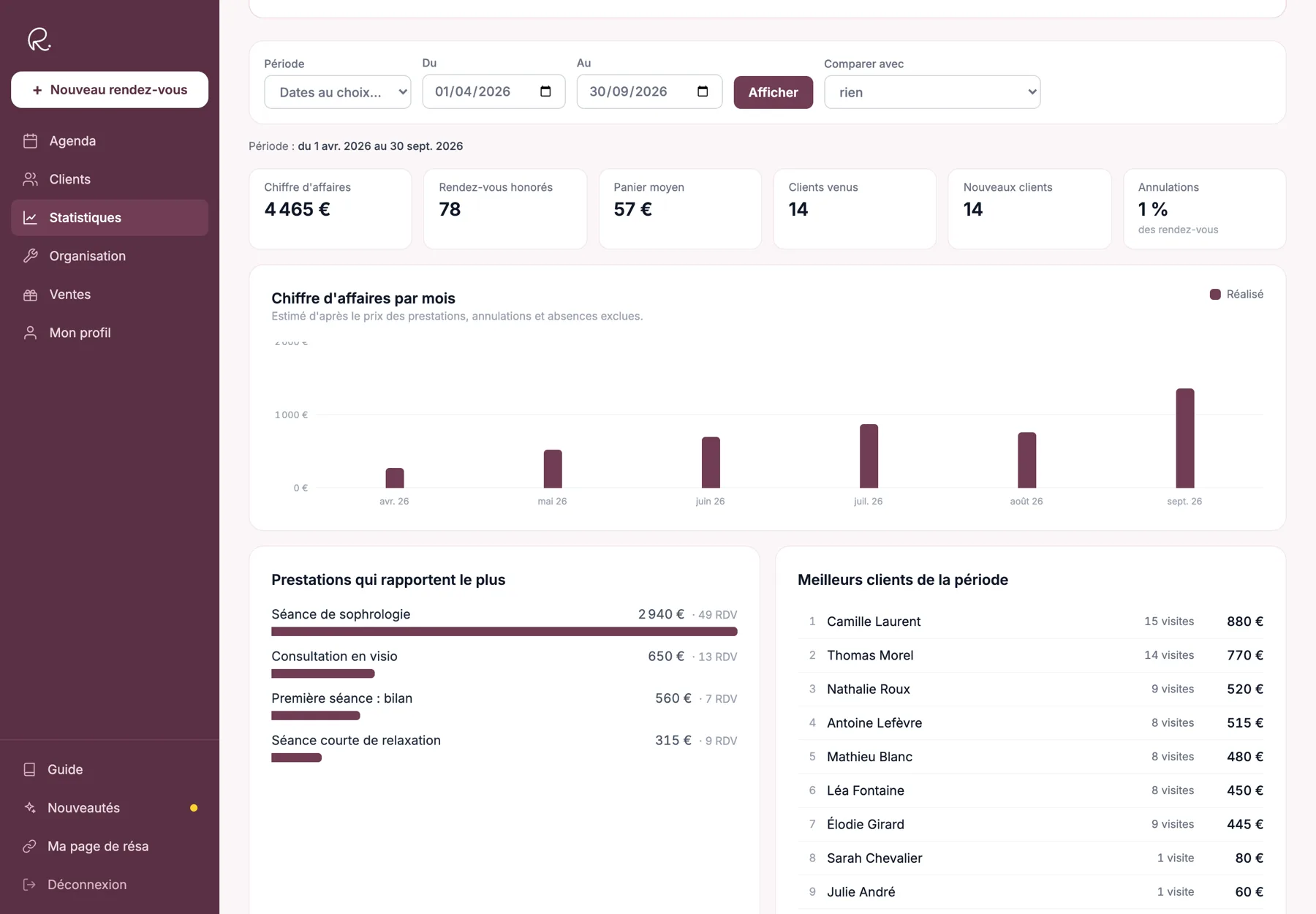Image resolution: width=1316 pixels, height=914 pixels.
Task: Create a Nouveau rendez-vous
Action: pyautogui.click(x=110, y=90)
